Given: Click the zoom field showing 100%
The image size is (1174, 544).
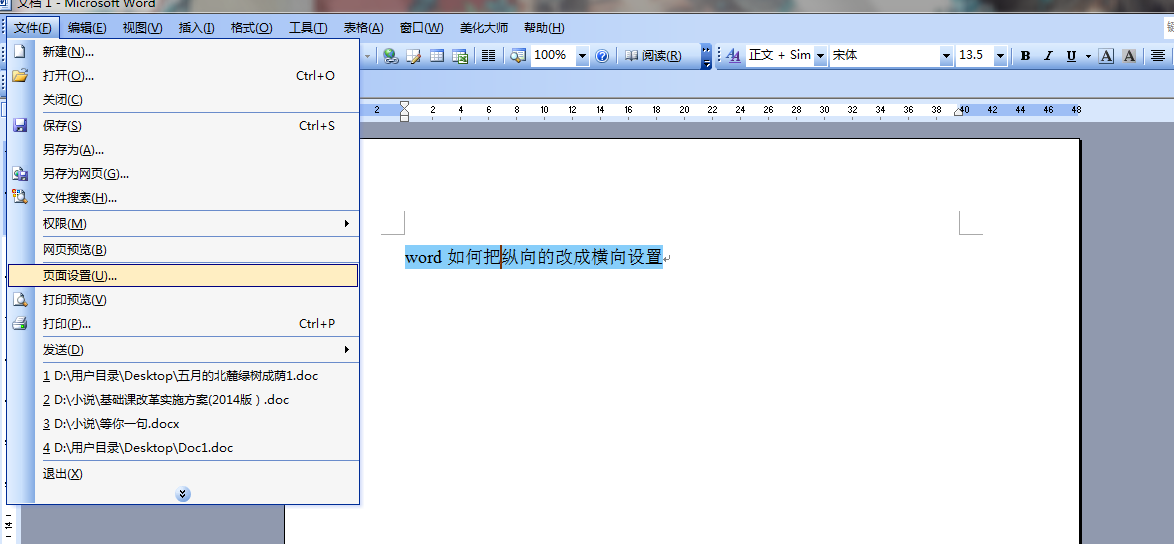Looking at the screenshot, I should (x=553, y=55).
